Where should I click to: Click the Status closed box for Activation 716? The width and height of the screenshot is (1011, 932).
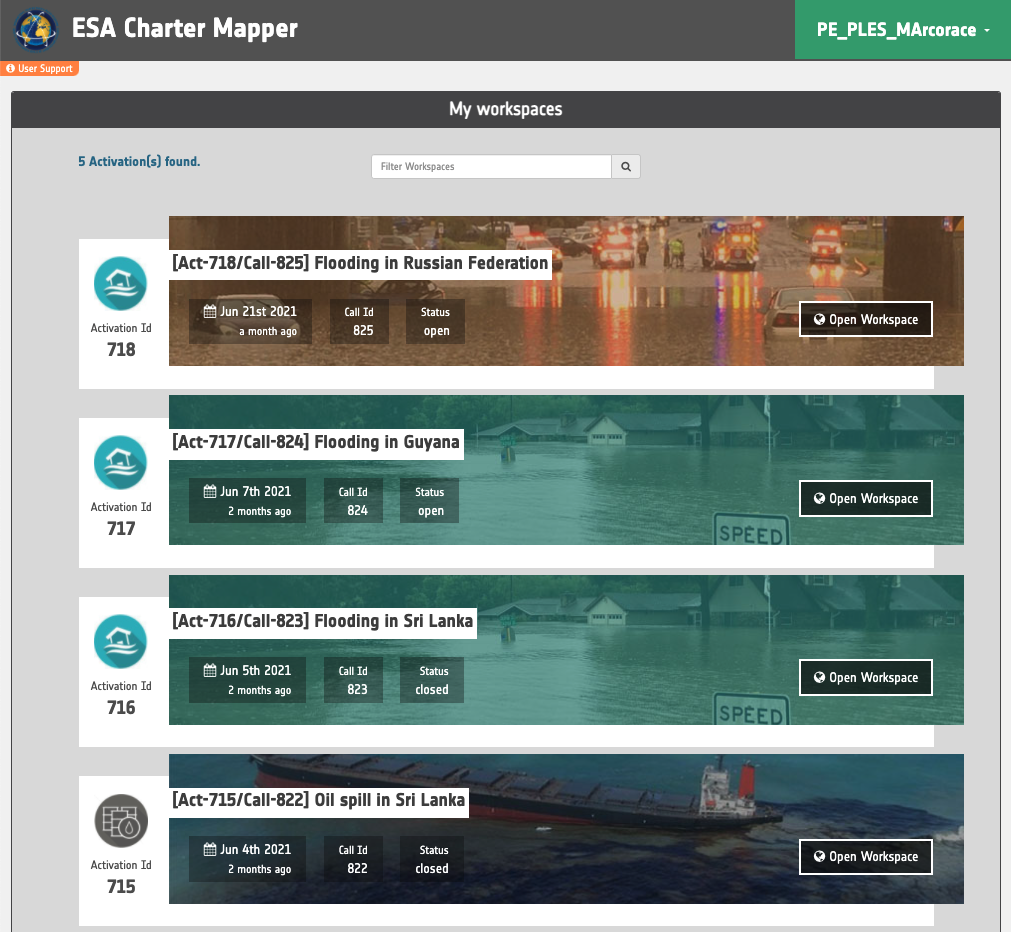point(432,680)
